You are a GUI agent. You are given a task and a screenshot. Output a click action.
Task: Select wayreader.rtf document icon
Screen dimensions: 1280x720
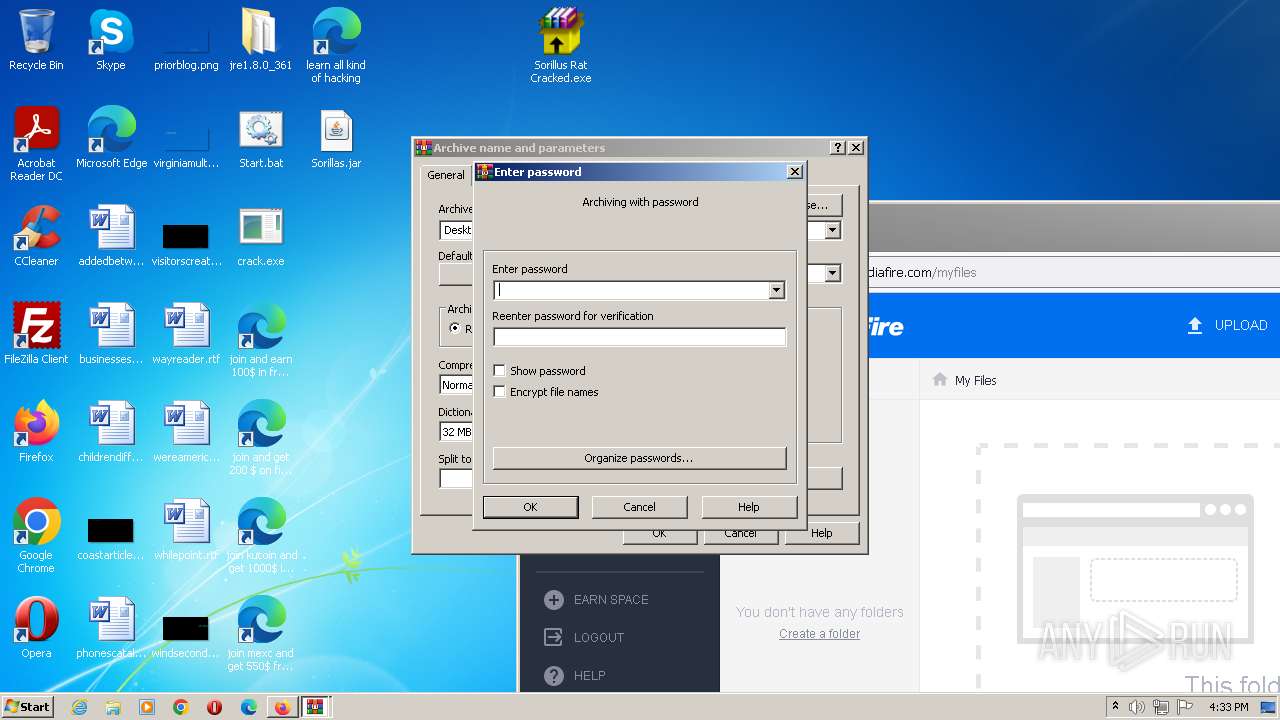[186, 334]
